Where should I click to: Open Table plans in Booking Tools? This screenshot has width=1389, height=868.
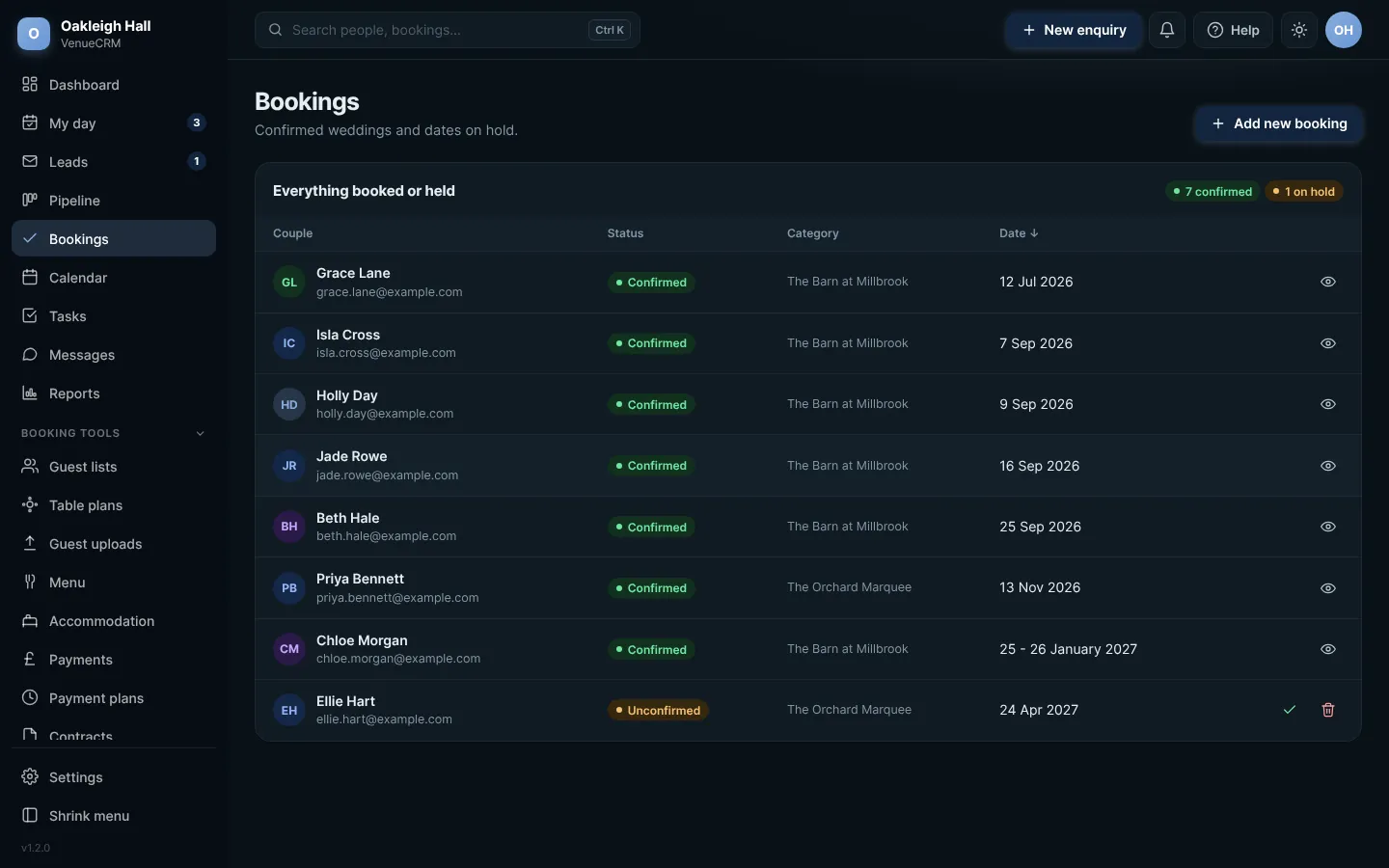pos(114,505)
